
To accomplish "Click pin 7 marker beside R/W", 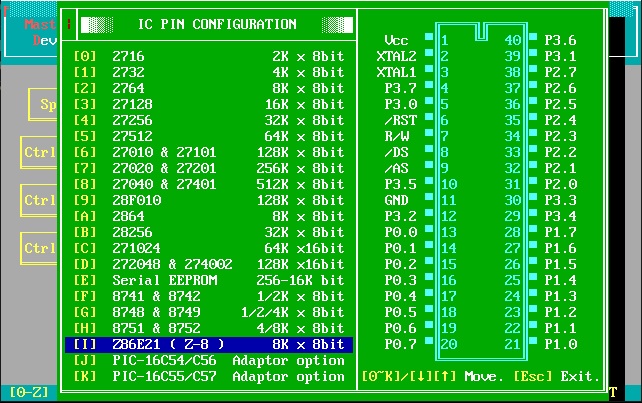I will [429, 132].
